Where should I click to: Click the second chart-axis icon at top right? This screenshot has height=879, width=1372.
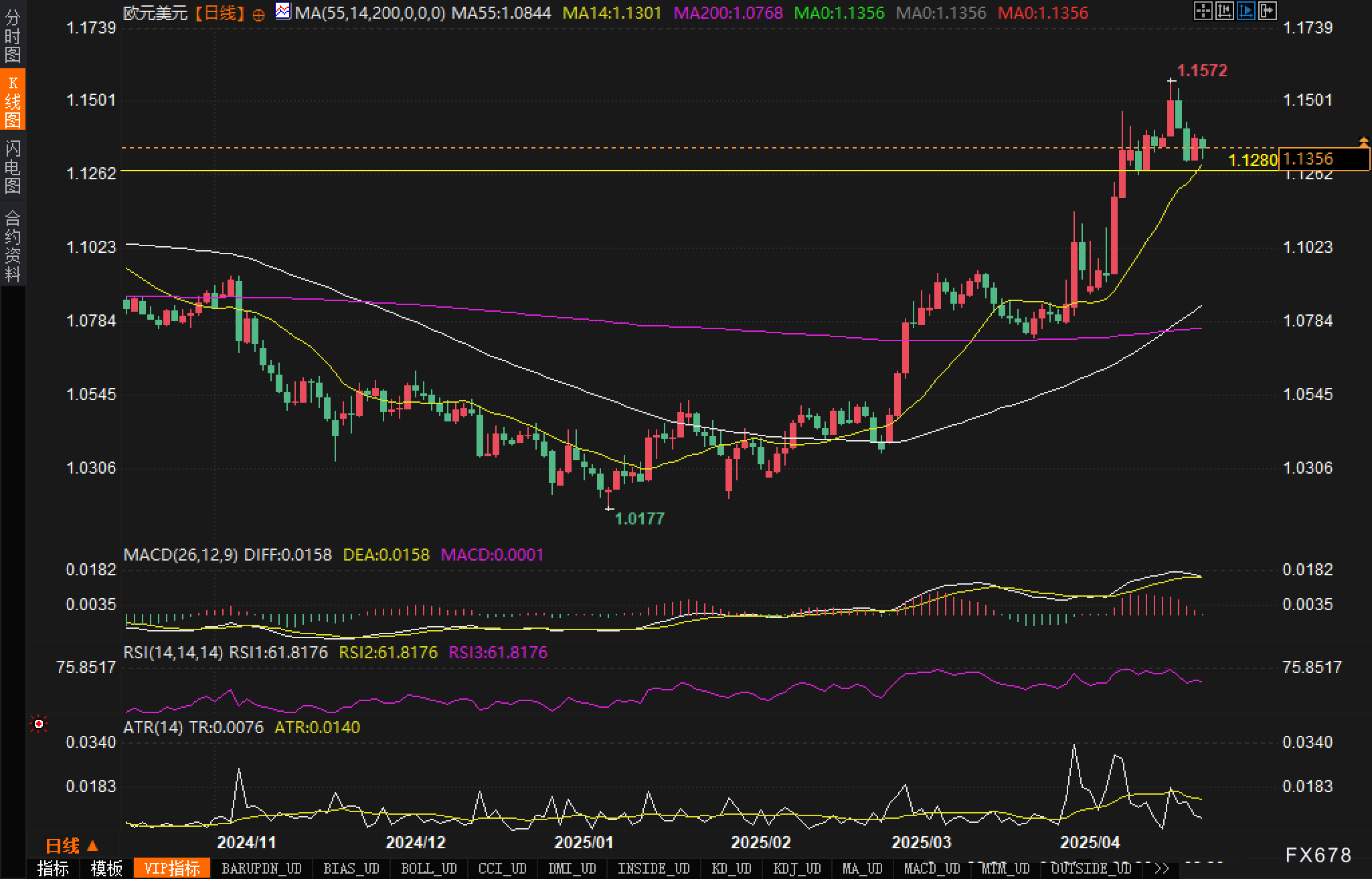(x=1224, y=11)
